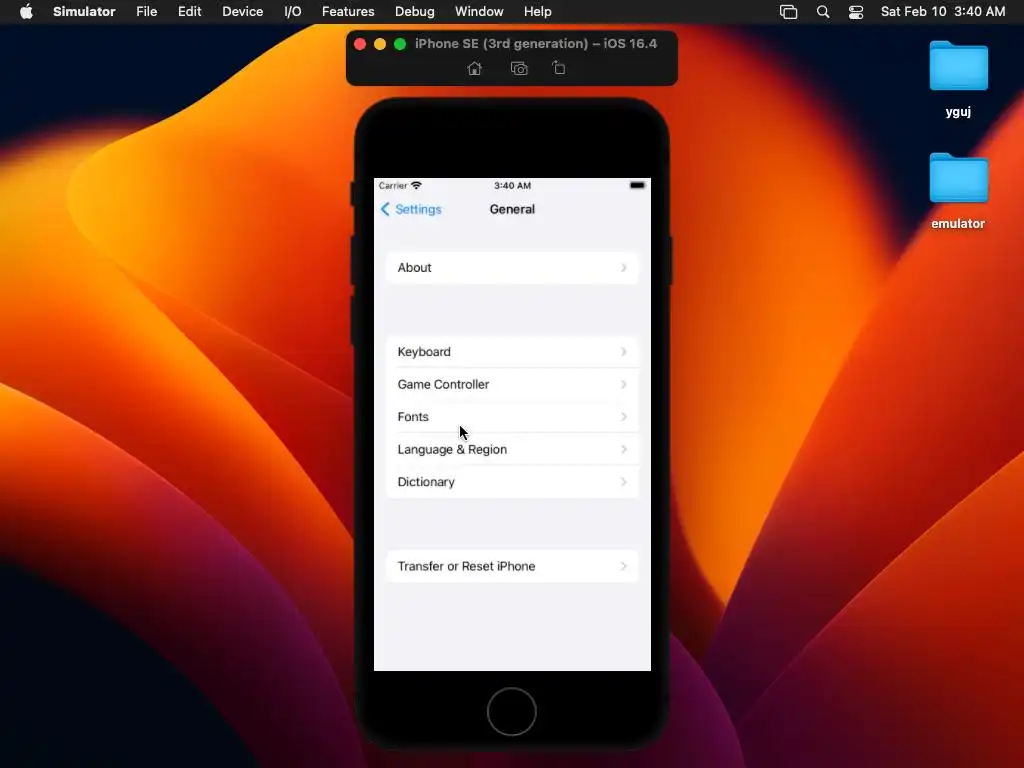Click the battery icon in the iPhone status bar

[637, 185]
